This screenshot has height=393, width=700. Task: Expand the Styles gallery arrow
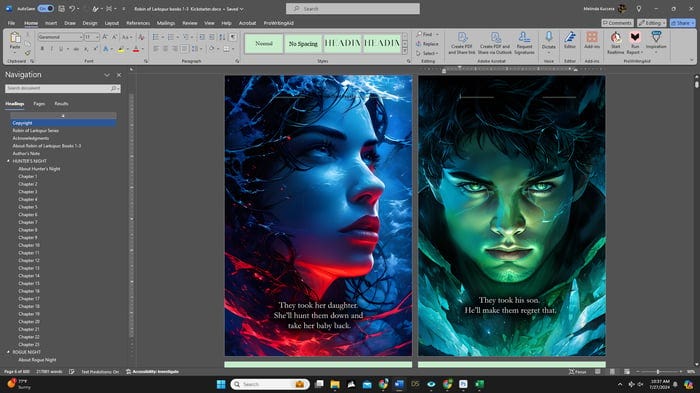click(405, 52)
